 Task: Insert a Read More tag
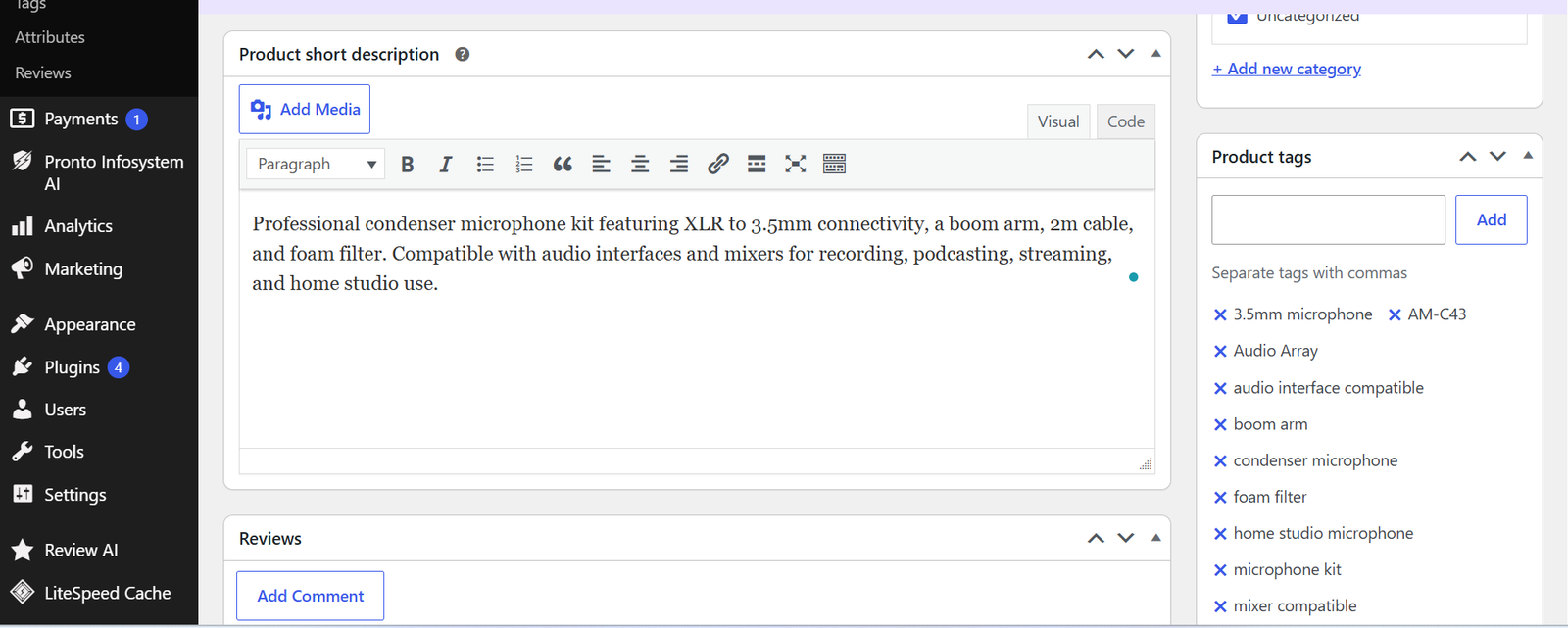tap(757, 164)
